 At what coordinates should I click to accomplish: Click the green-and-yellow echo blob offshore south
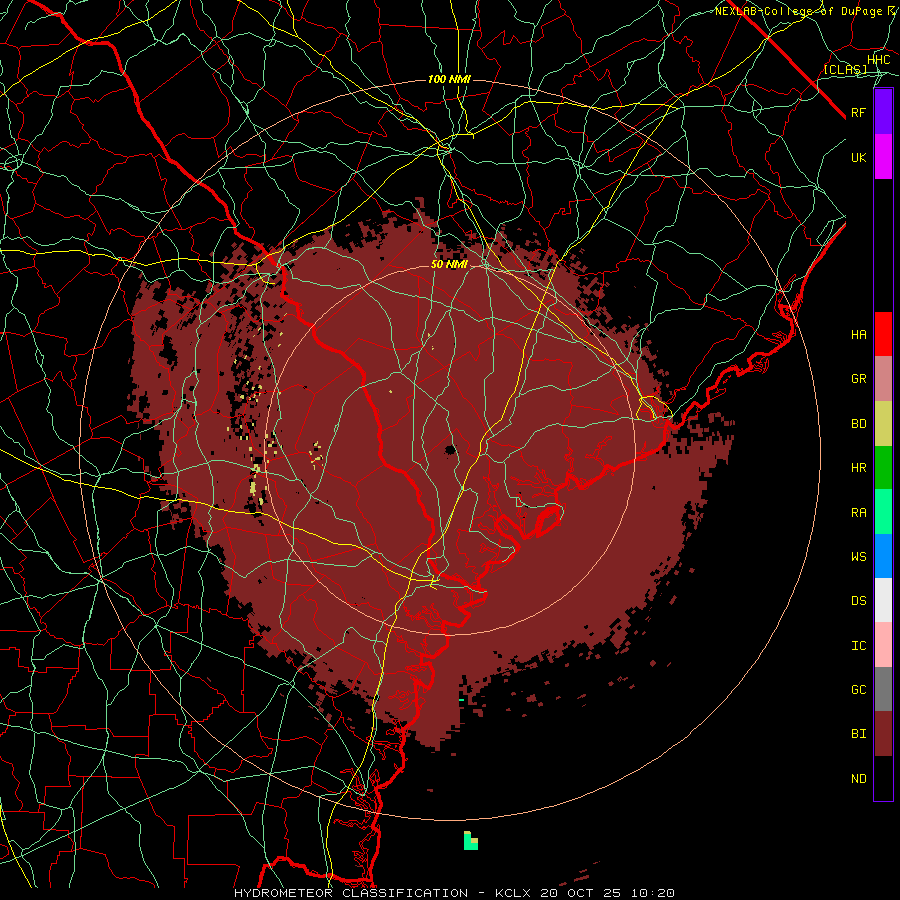coord(471,840)
